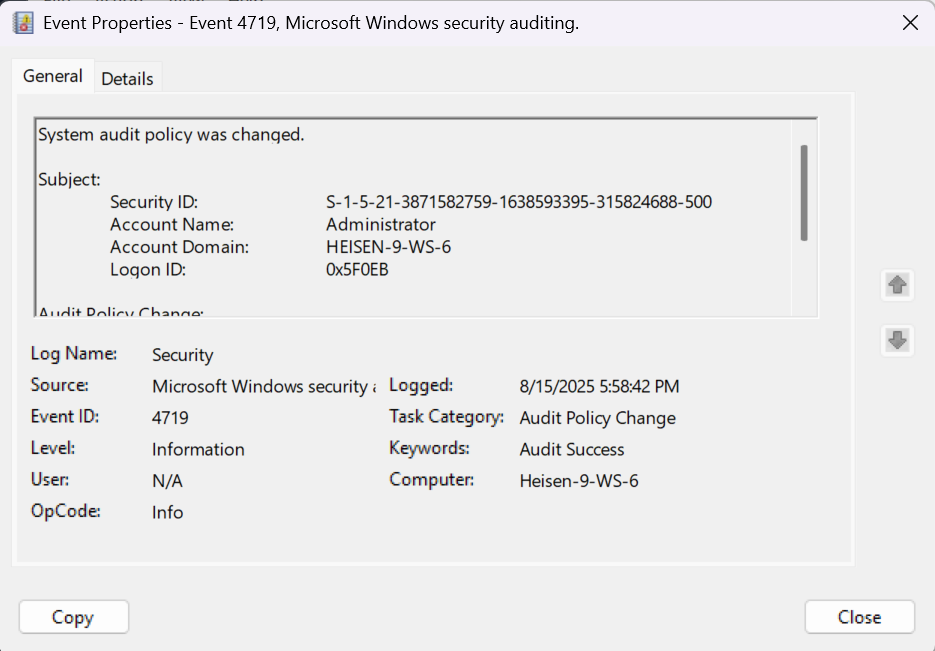Dismiss dialog with the X button
Screen dimensions: 935x651
tap(909, 22)
